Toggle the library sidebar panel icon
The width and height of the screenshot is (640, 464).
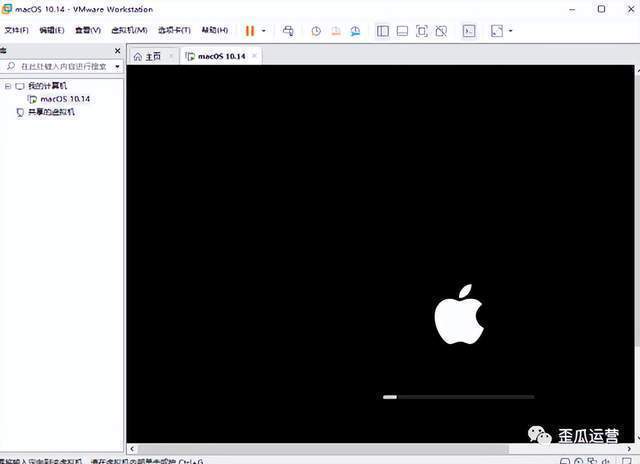tap(382, 31)
